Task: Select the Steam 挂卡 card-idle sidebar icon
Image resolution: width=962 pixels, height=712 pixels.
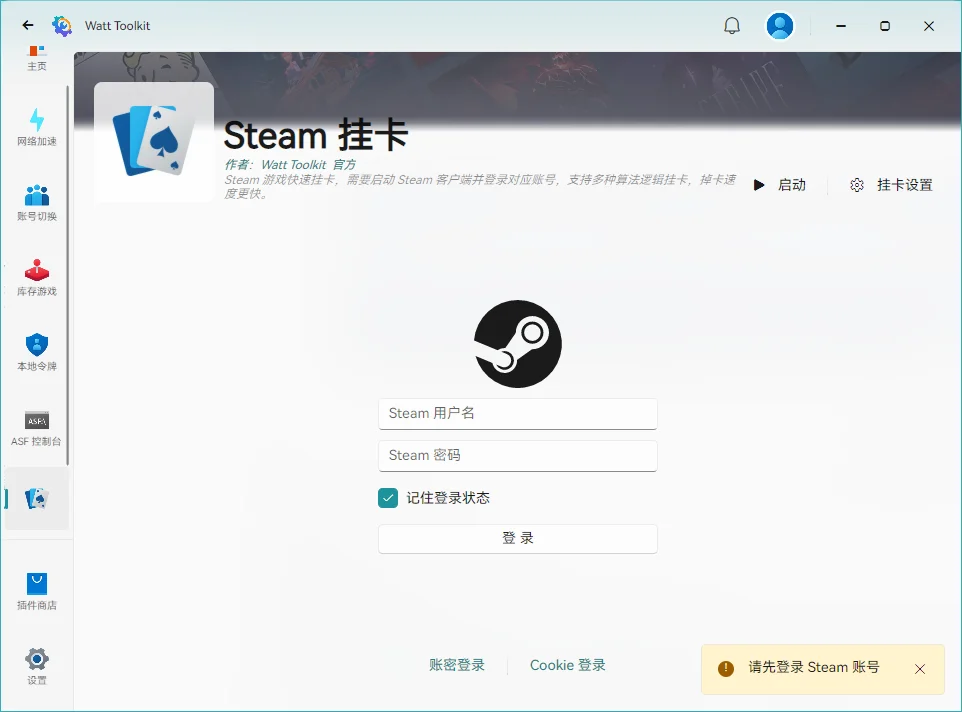Action: (x=37, y=499)
